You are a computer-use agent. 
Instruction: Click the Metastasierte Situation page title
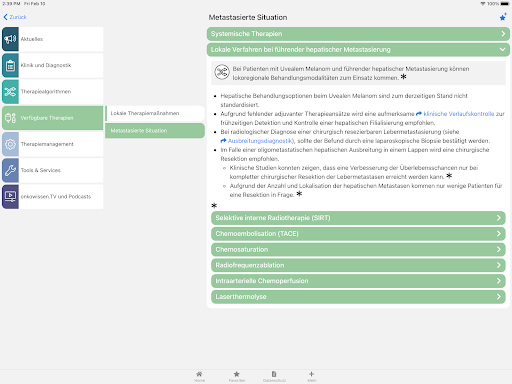click(248, 17)
